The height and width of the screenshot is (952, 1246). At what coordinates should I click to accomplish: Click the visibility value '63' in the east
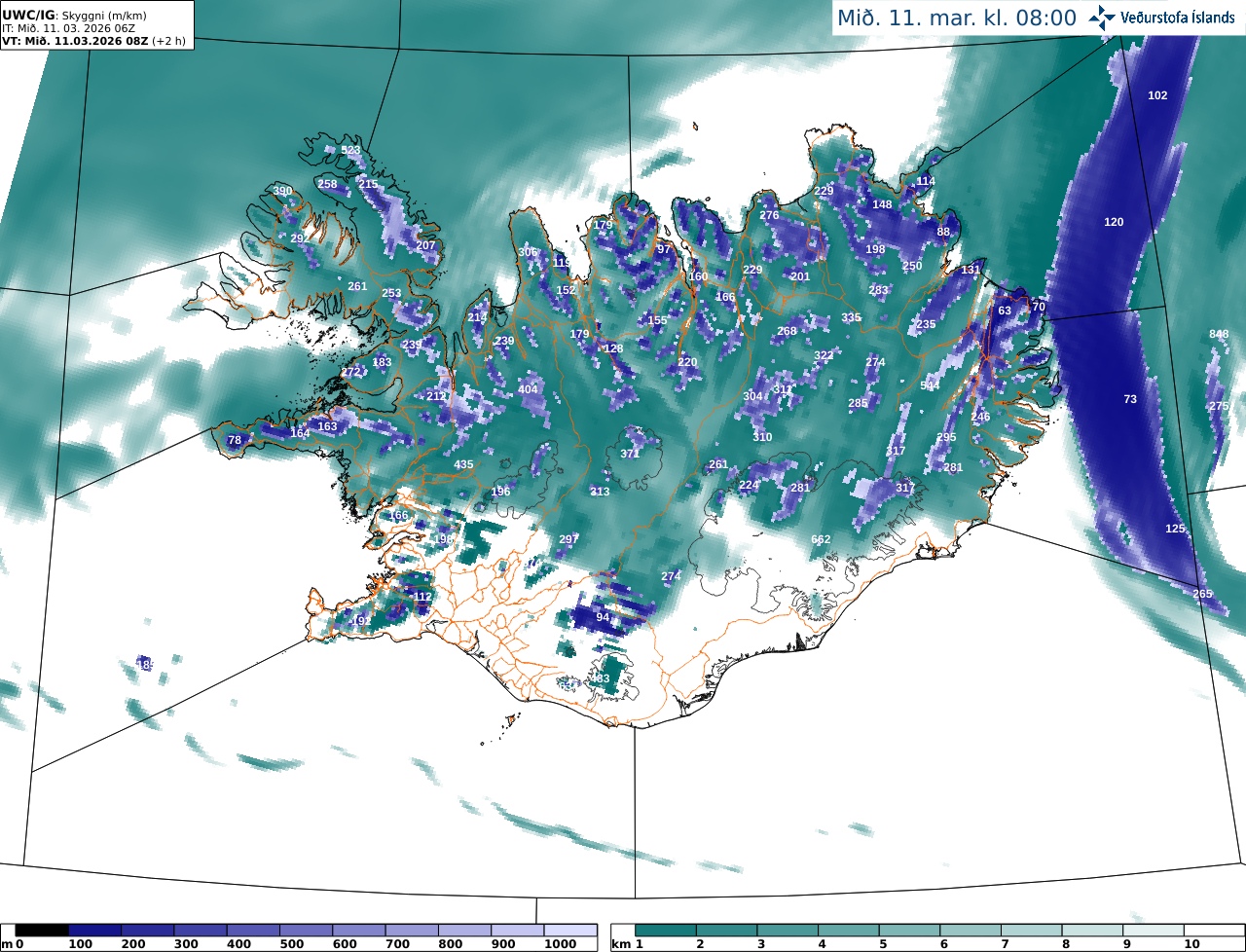pos(1005,311)
